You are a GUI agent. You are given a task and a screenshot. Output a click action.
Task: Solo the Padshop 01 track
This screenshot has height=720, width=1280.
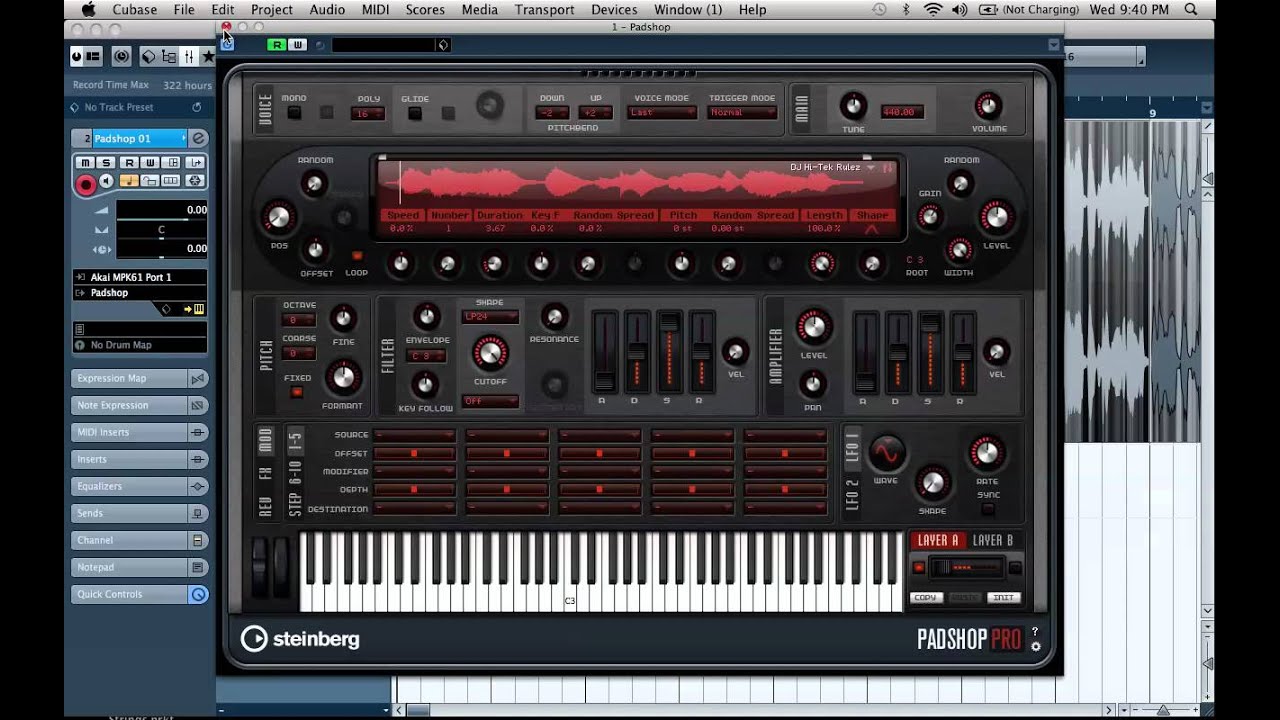coord(107,163)
